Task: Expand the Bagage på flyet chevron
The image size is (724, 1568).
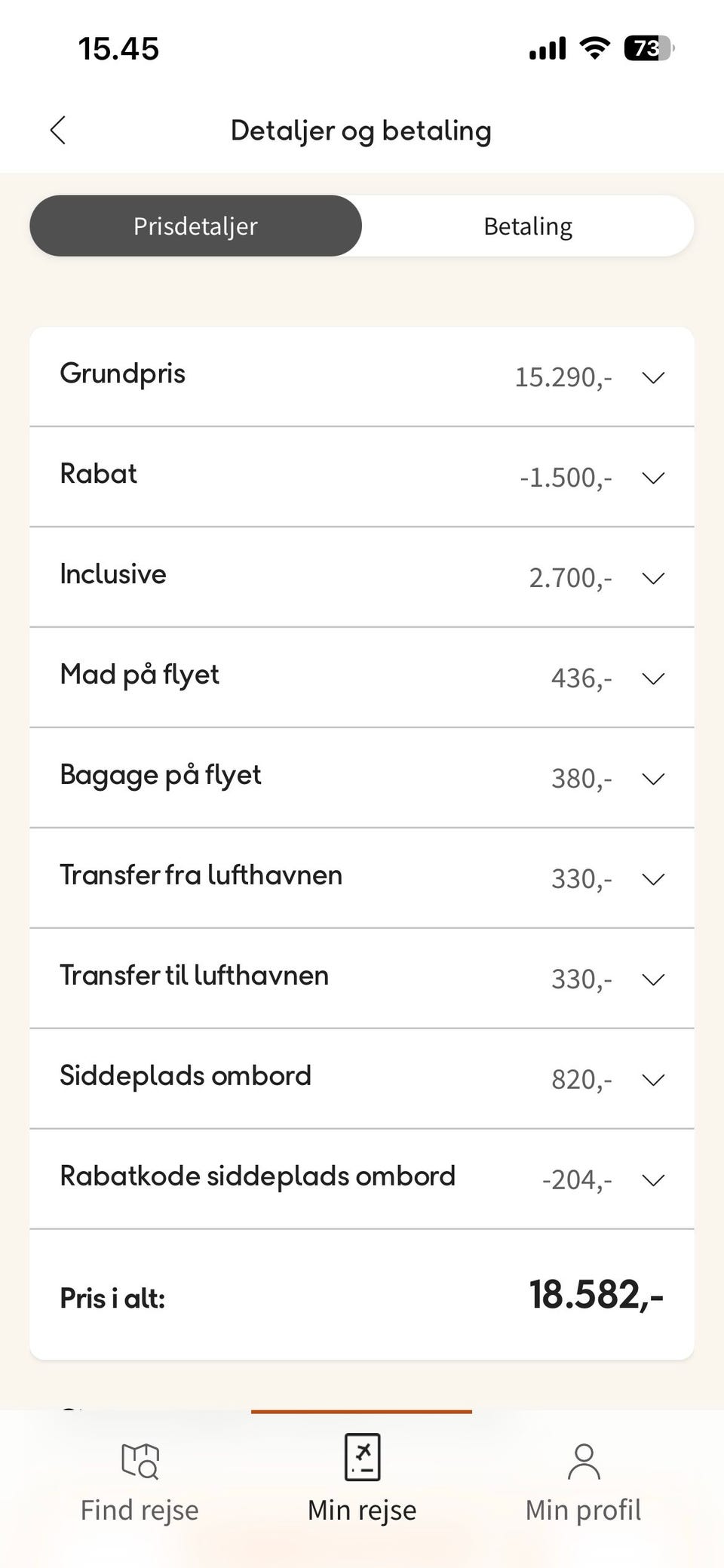Action: (653, 779)
